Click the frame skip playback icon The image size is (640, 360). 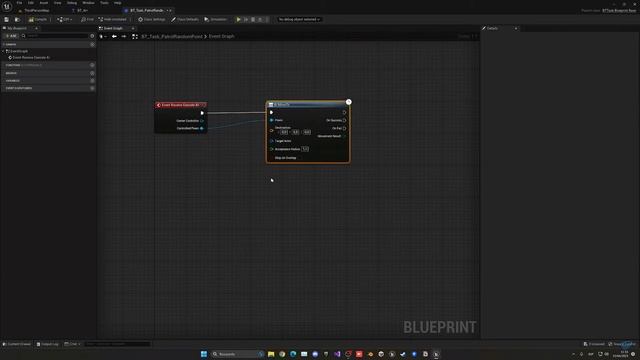(x=246, y=19)
